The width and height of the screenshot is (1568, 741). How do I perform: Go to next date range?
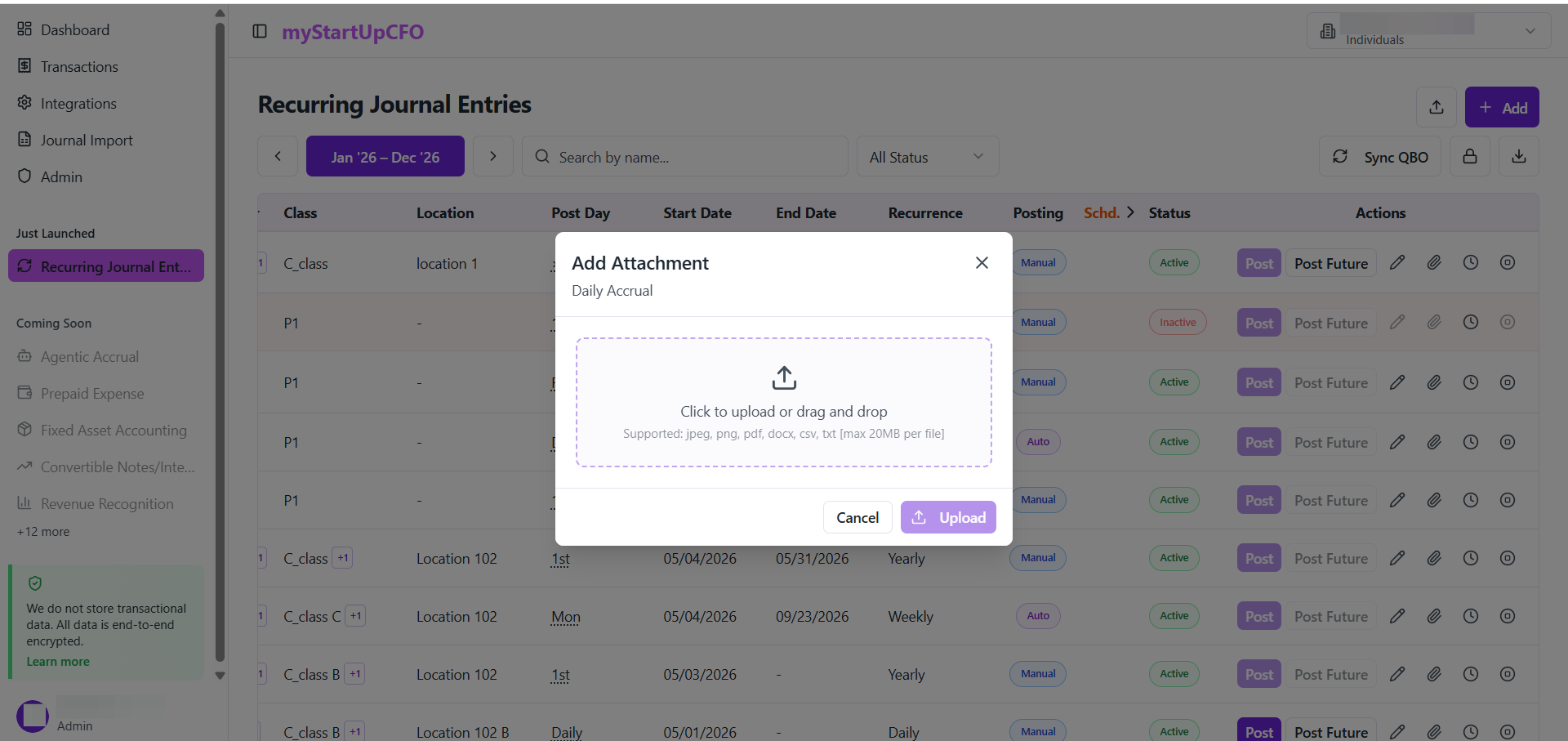coord(493,156)
